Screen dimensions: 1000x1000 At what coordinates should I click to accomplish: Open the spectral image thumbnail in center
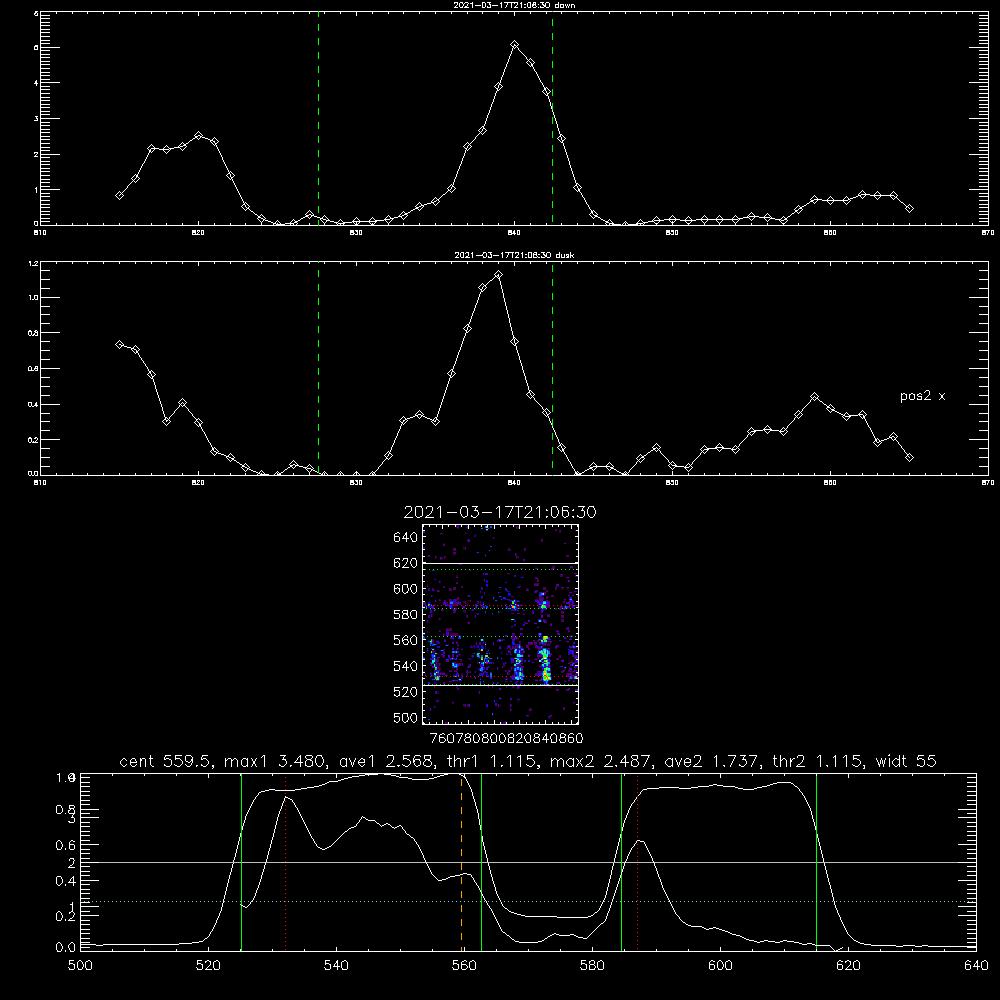[x=500, y=624]
